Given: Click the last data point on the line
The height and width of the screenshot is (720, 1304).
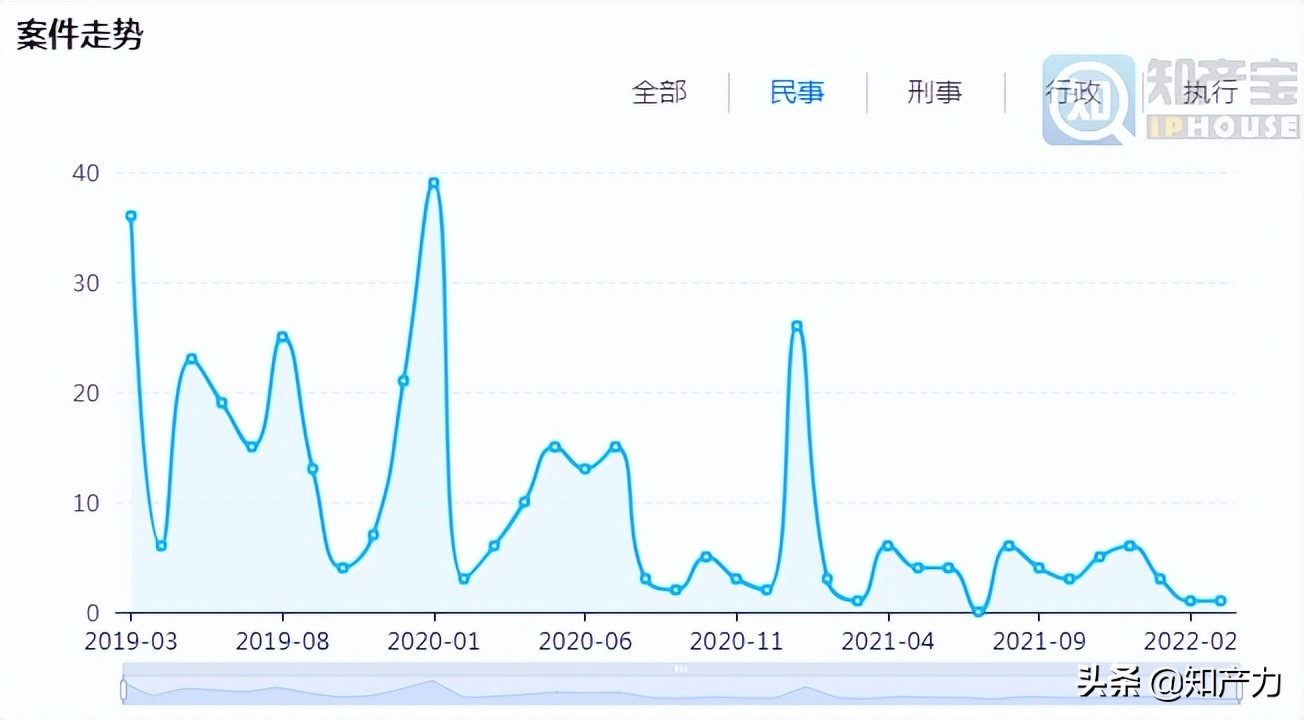Looking at the screenshot, I should click(1221, 601).
